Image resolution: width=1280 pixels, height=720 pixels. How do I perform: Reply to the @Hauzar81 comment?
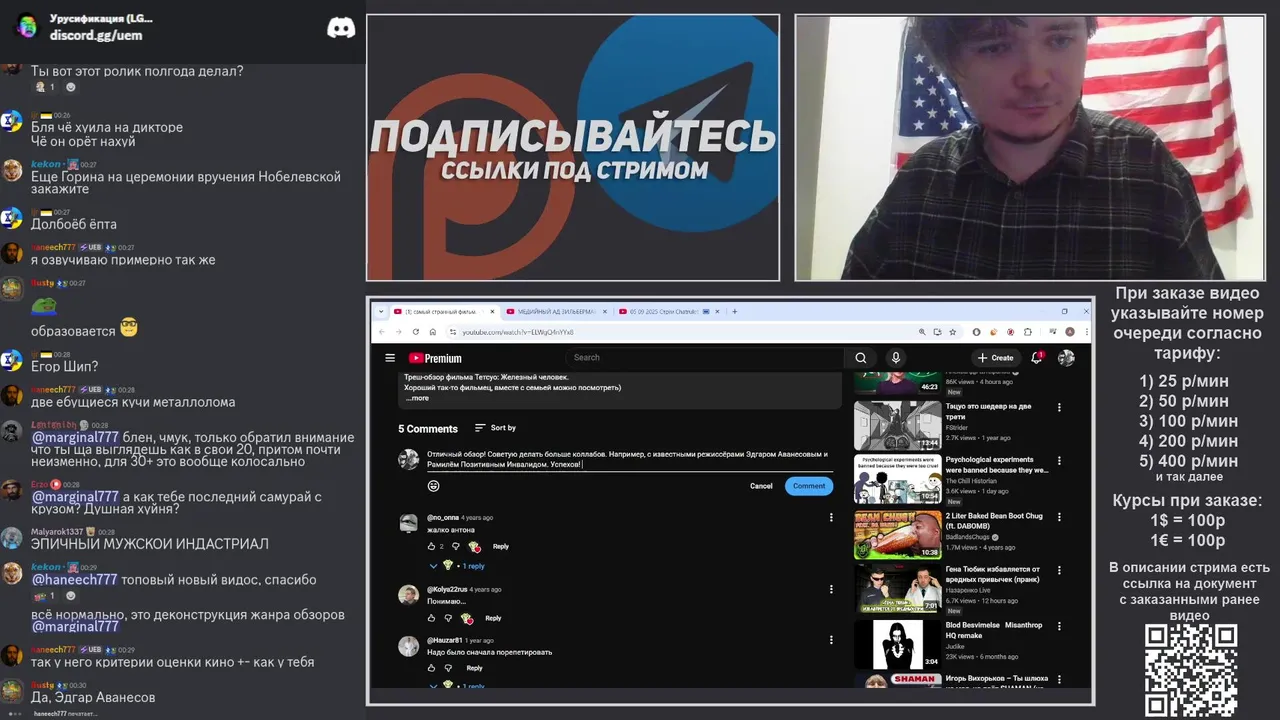point(474,668)
